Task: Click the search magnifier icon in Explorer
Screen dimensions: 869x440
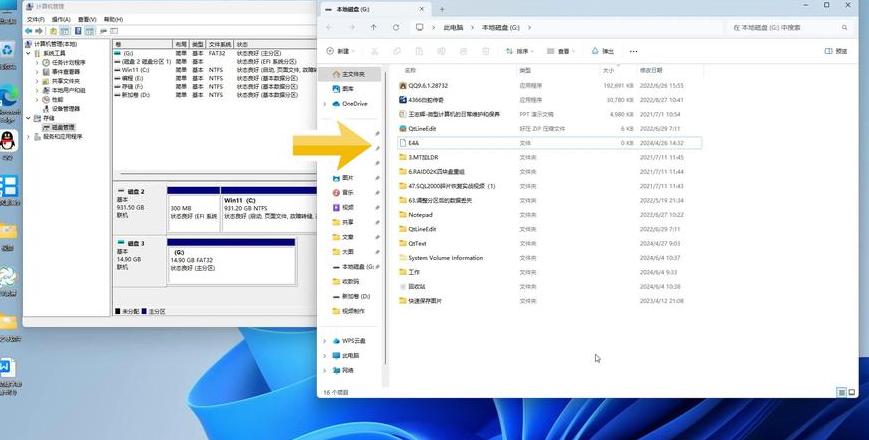Action: [845, 27]
